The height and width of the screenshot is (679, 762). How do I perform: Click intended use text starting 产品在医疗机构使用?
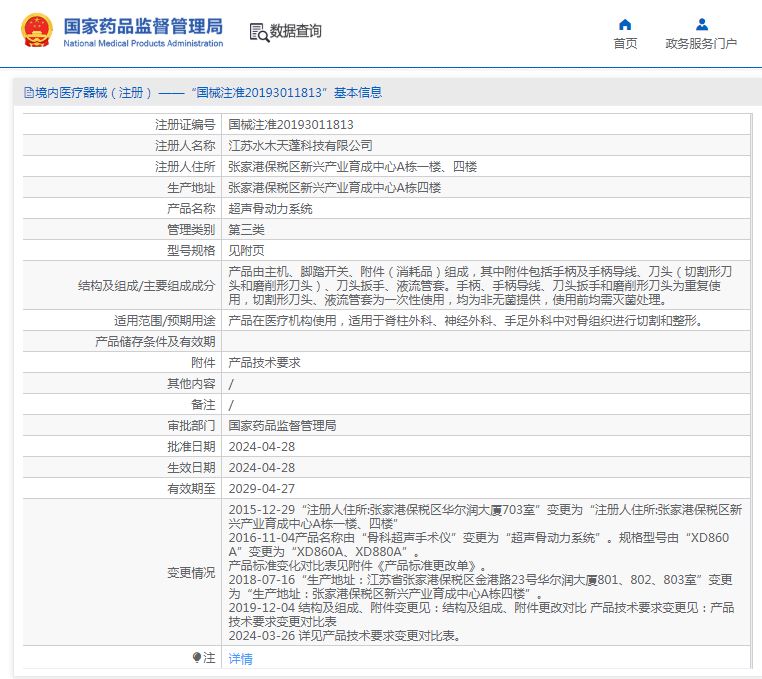pyautogui.click(x=466, y=320)
